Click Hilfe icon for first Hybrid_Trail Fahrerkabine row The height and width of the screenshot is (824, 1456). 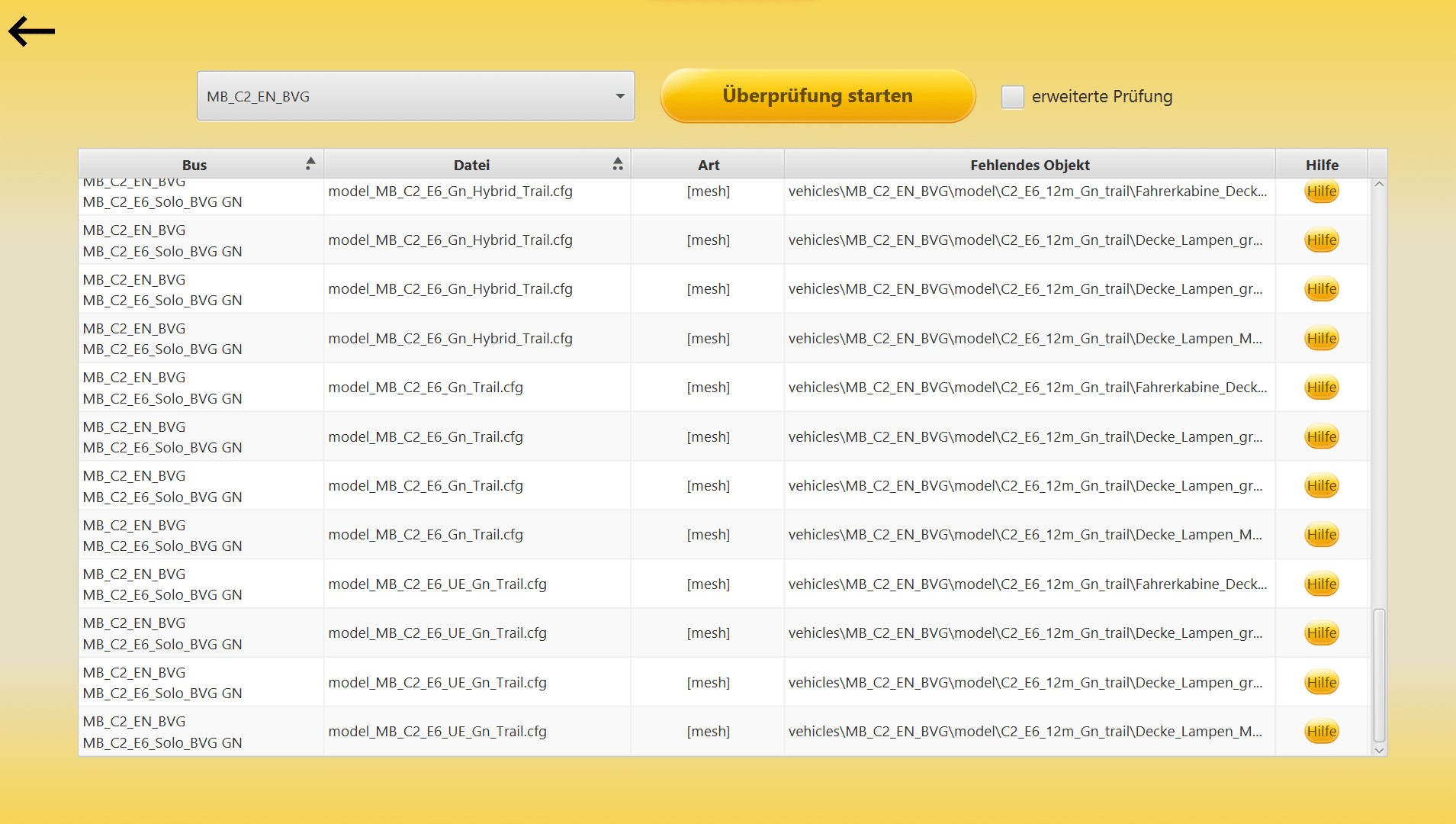pyautogui.click(x=1322, y=192)
